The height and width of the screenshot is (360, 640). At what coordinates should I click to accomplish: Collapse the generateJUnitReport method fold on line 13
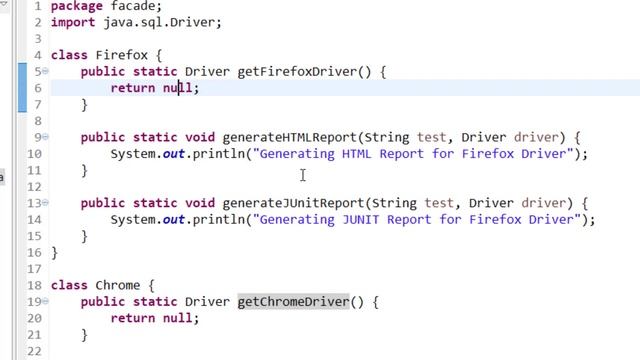[45, 202]
